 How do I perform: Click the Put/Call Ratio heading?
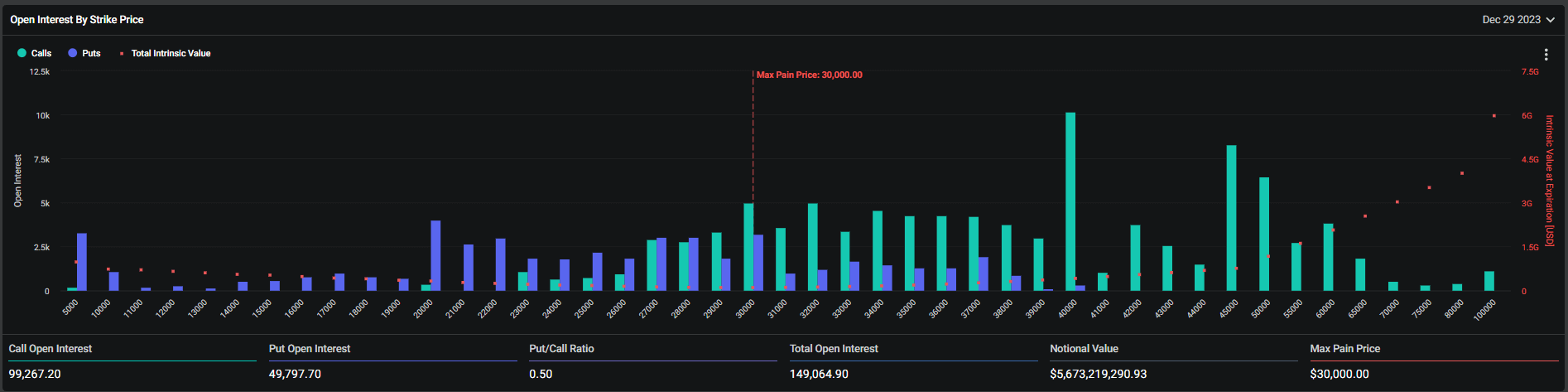point(561,348)
